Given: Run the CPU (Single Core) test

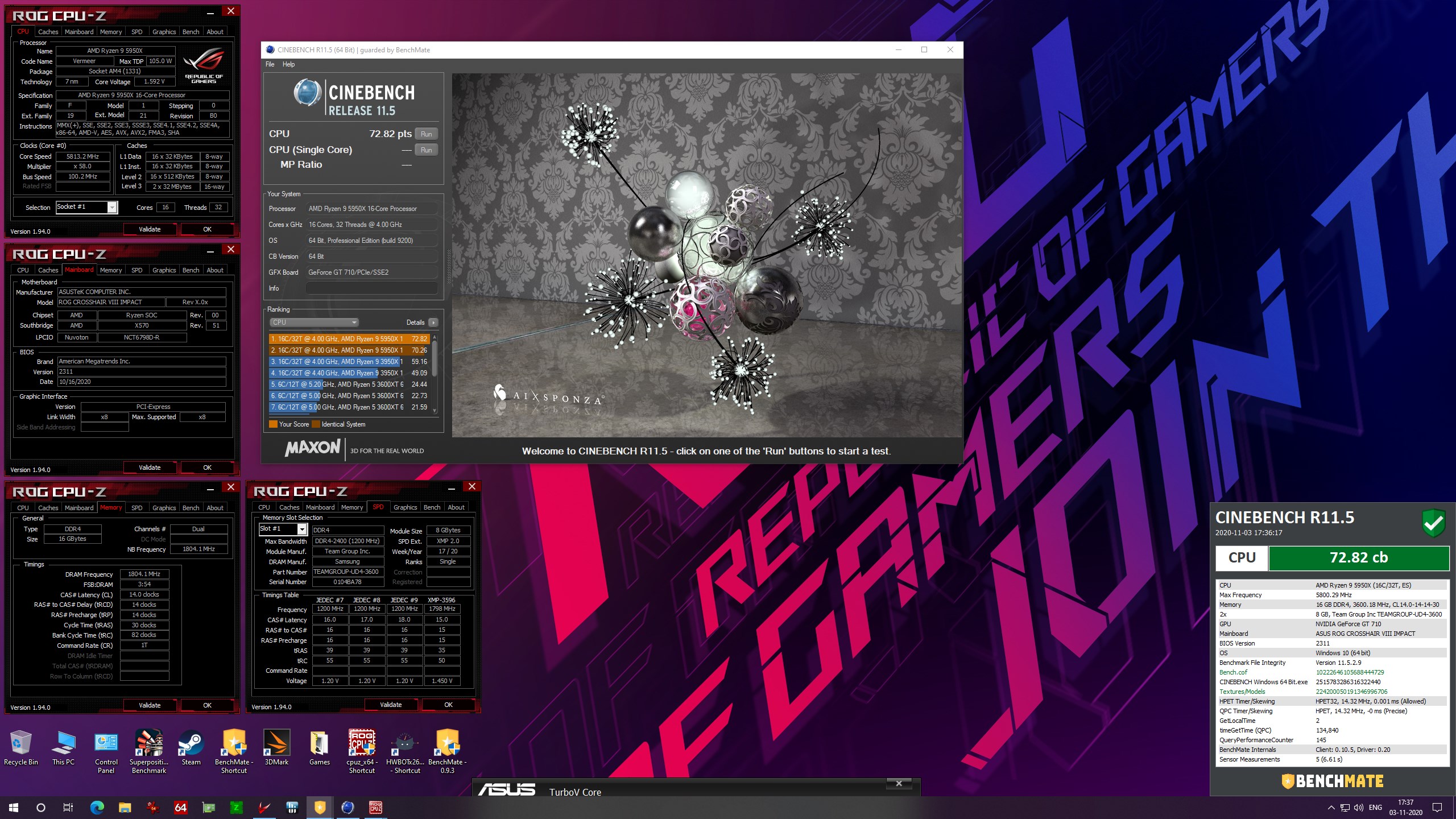Looking at the screenshot, I should [x=427, y=150].
